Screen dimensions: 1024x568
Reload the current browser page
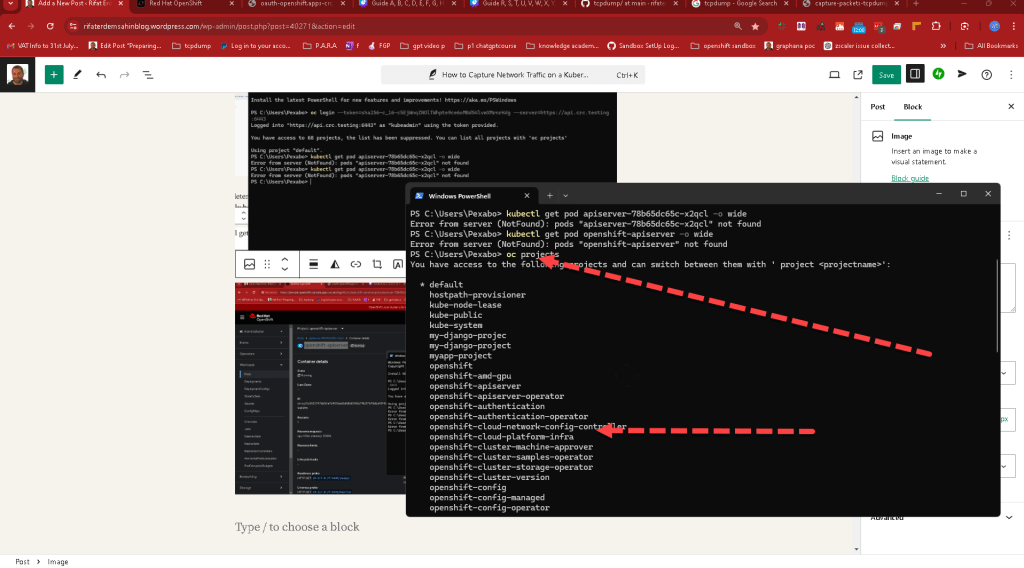tap(50, 26)
